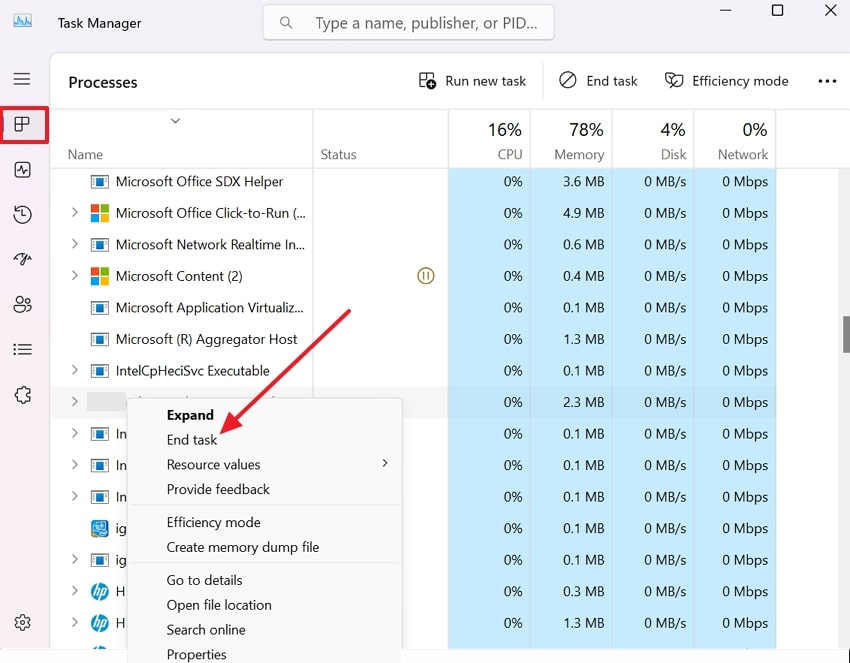Select Microsoft Office SDX Helper row
Image resolution: width=850 pixels, height=663 pixels.
click(x=413, y=182)
